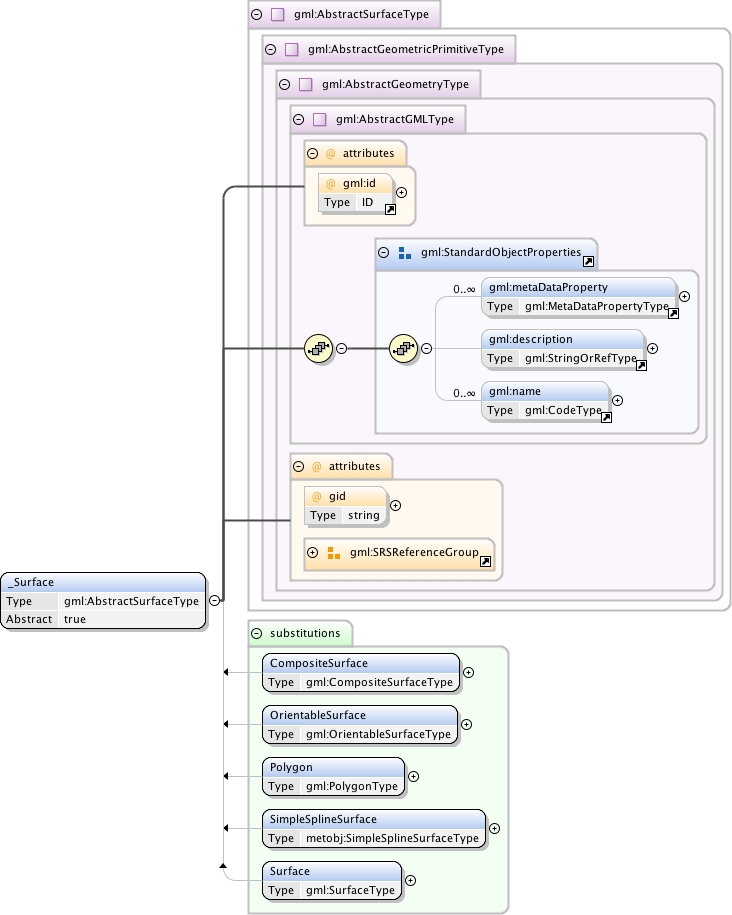Select the gml:name element header
Screen dimensions: 732x915
545,391
